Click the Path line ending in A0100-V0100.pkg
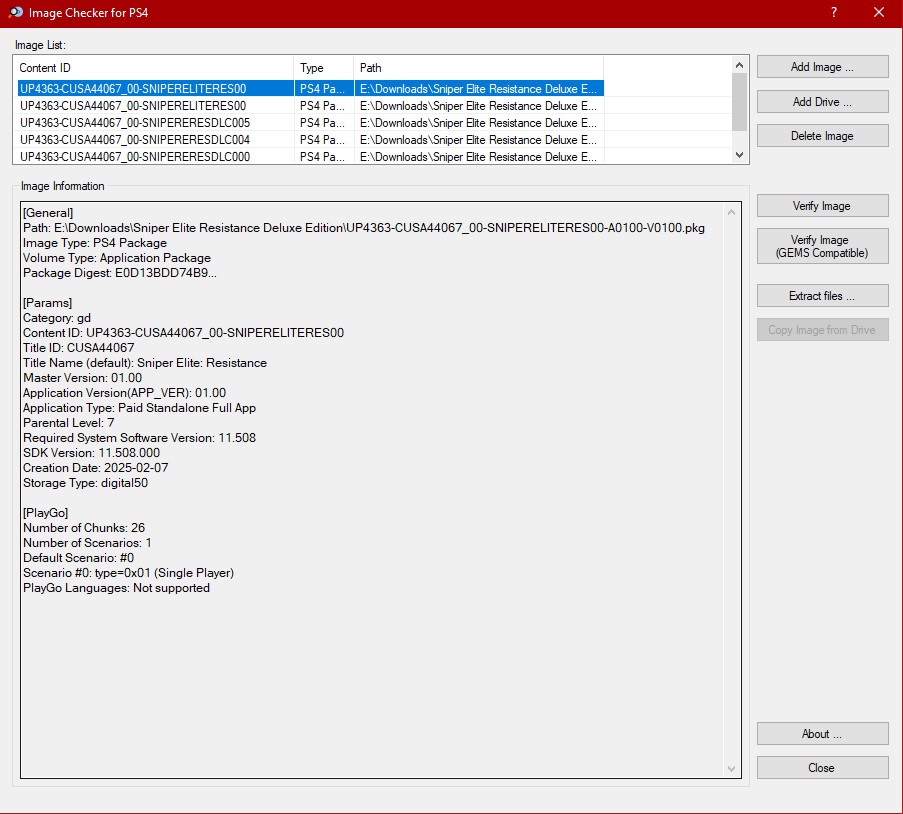This screenshot has height=814, width=903. tap(364, 228)
